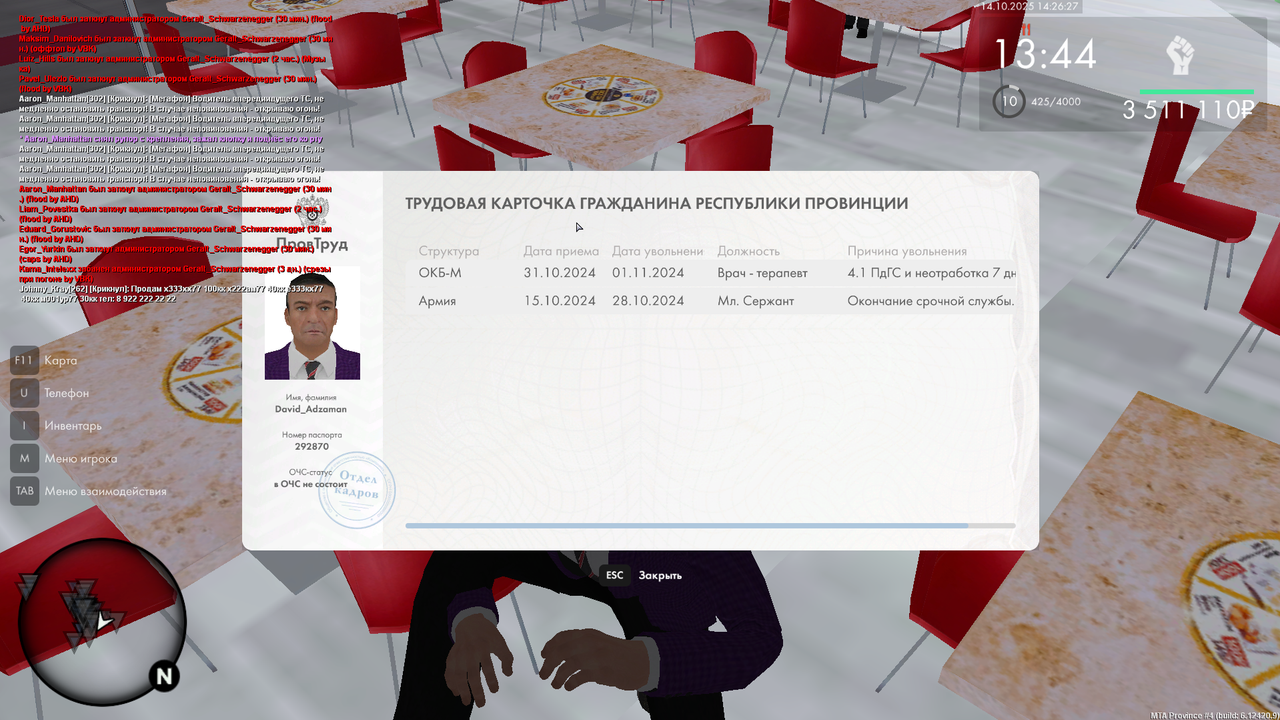This screenshot has width=1280, height=720.
Task: Click the ESC key badge
Action: 615,575
